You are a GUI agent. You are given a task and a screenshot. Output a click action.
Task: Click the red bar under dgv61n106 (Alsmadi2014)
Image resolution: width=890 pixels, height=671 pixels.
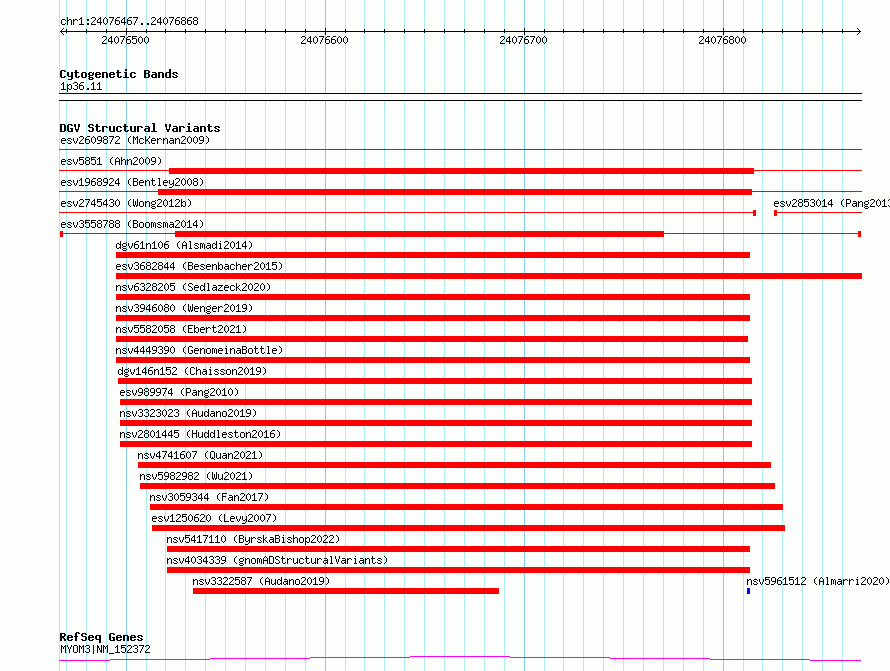click(433, 255)
